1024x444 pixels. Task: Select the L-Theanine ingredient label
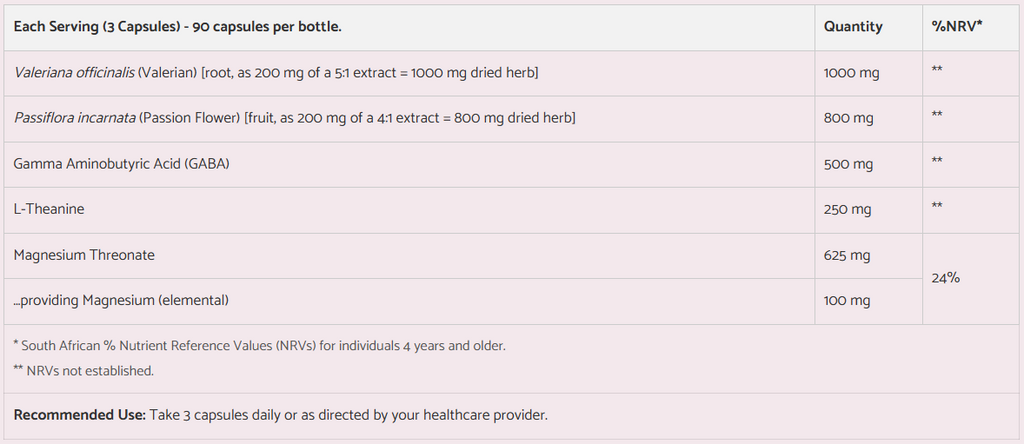[x=49, y=209]
